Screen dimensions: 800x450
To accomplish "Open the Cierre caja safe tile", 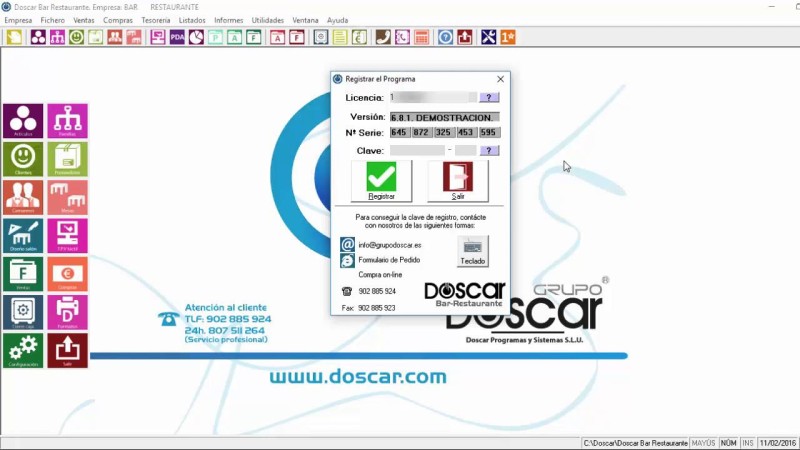I will pos(23,312).
